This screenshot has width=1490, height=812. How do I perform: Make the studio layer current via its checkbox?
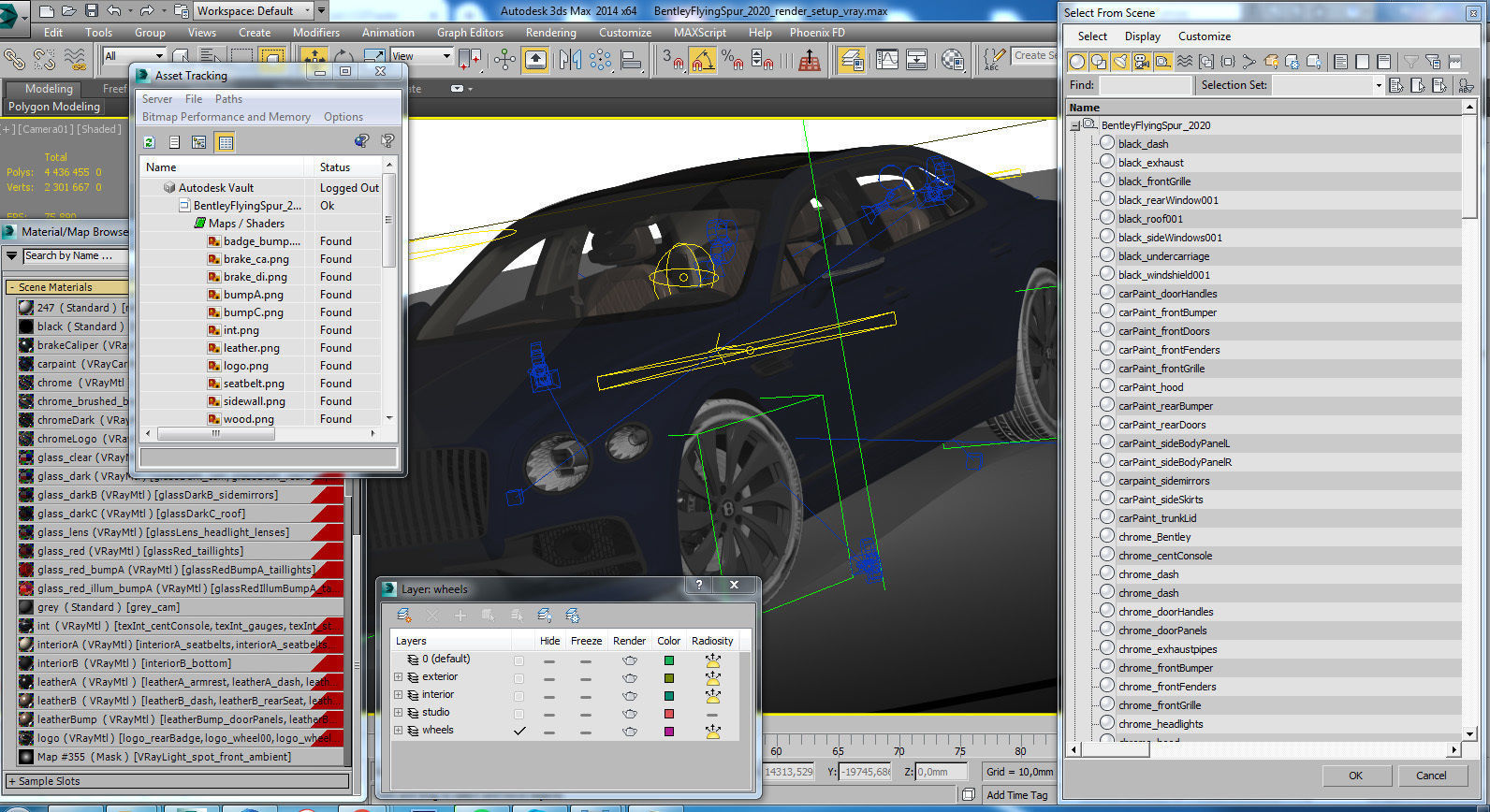click(519, 713)
